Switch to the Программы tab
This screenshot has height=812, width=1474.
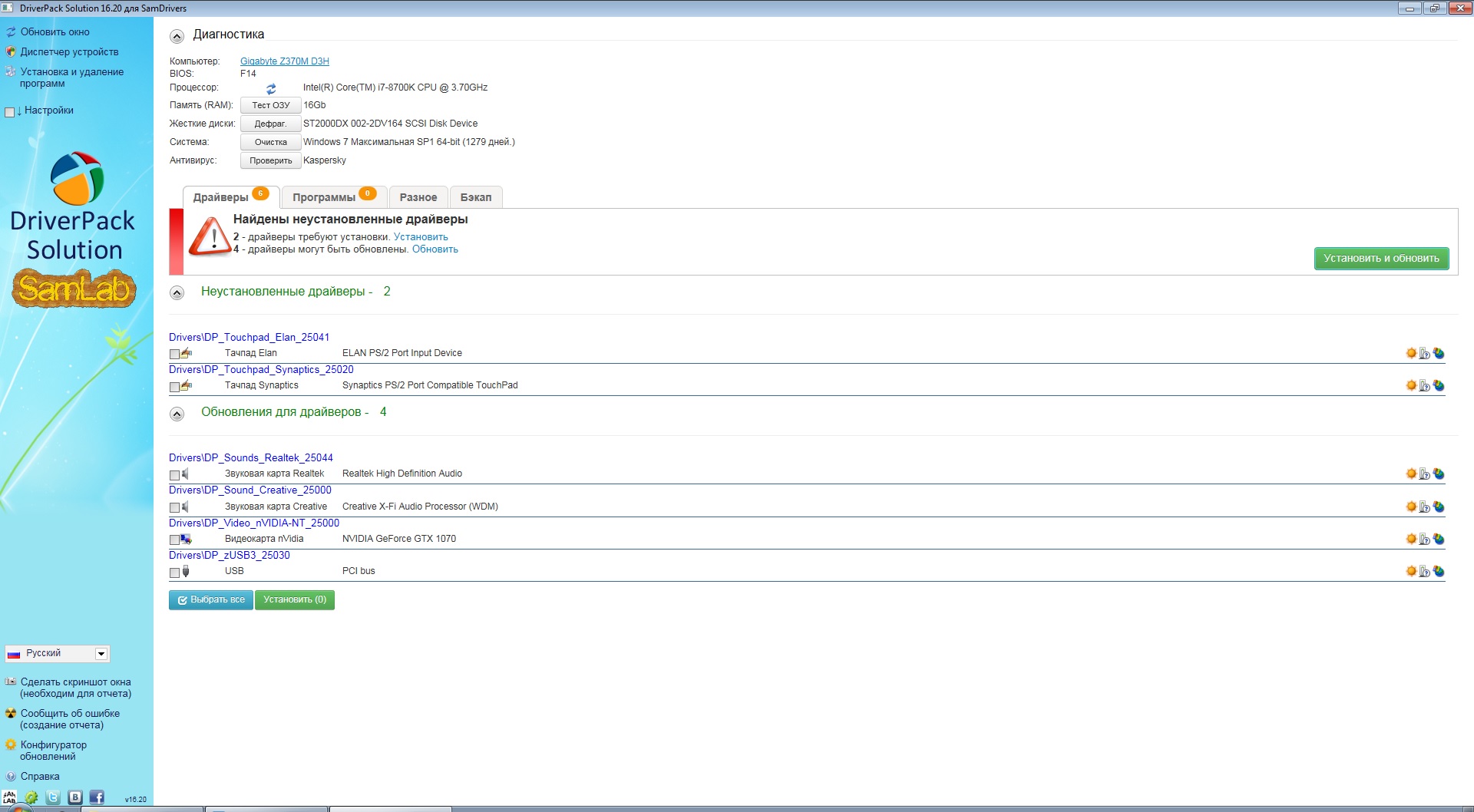pyautogui.click(x=334, y=196)
